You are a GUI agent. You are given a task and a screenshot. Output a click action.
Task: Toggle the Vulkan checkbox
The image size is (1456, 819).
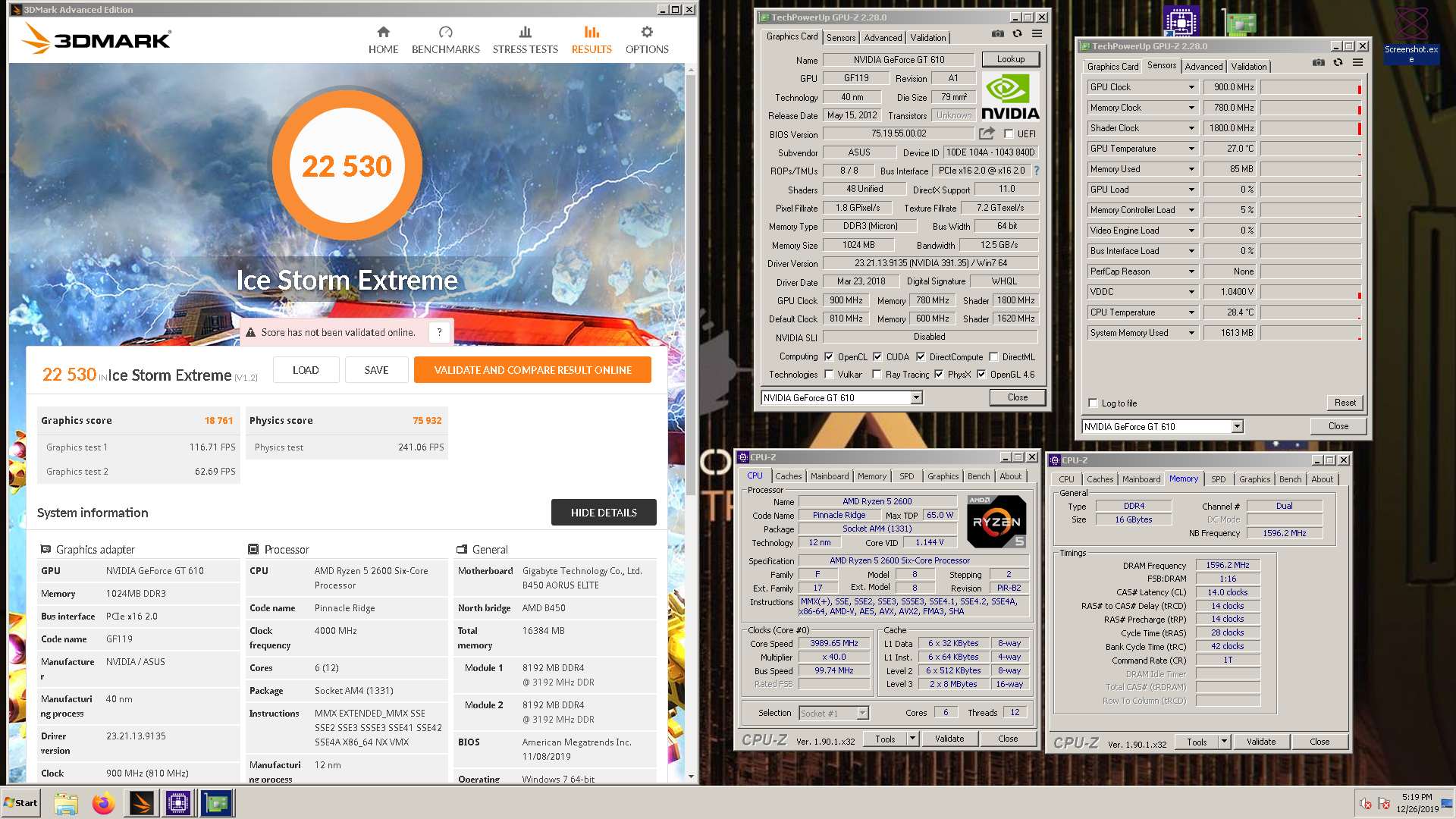click(829, 374)
